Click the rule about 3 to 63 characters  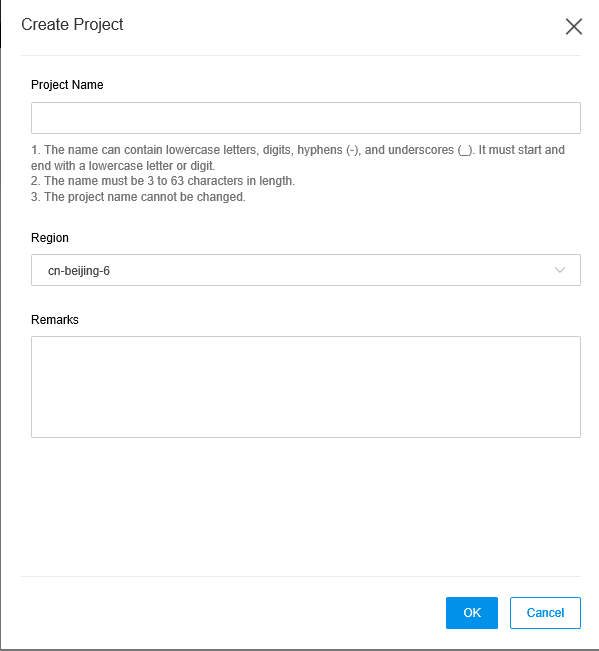pyautogui.click(x=163, y=181)
